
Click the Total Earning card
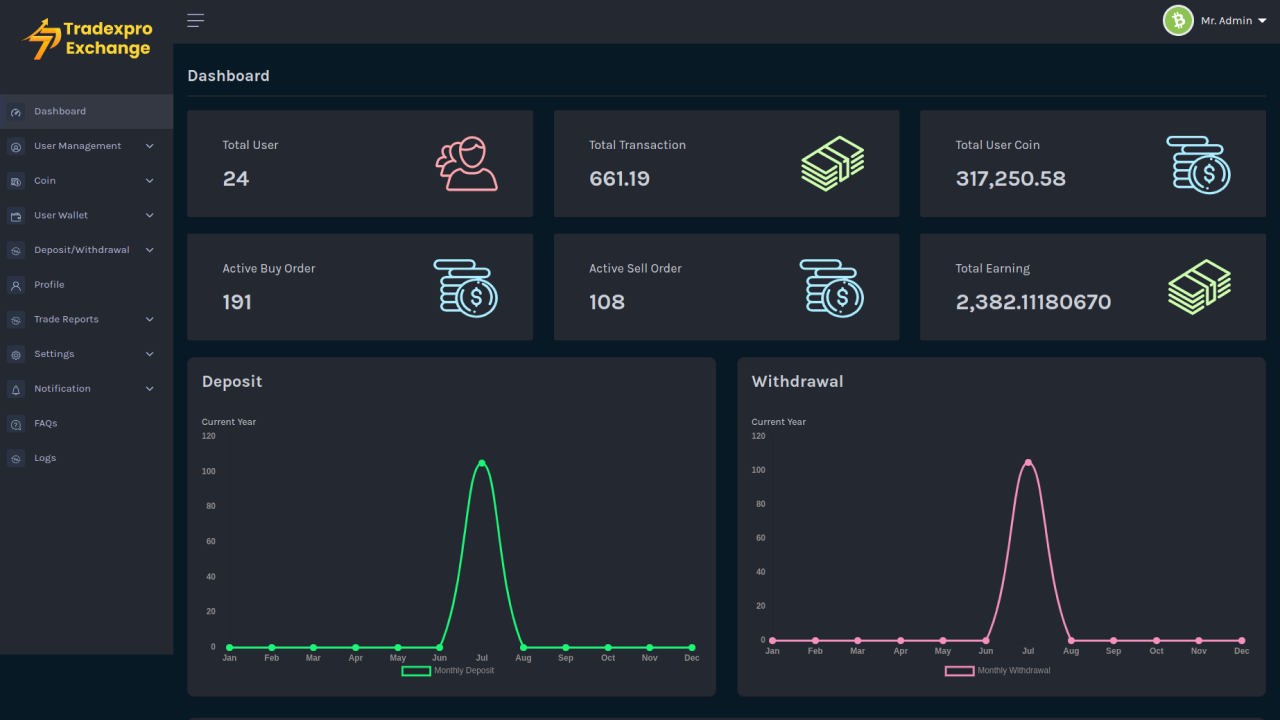1092,287
